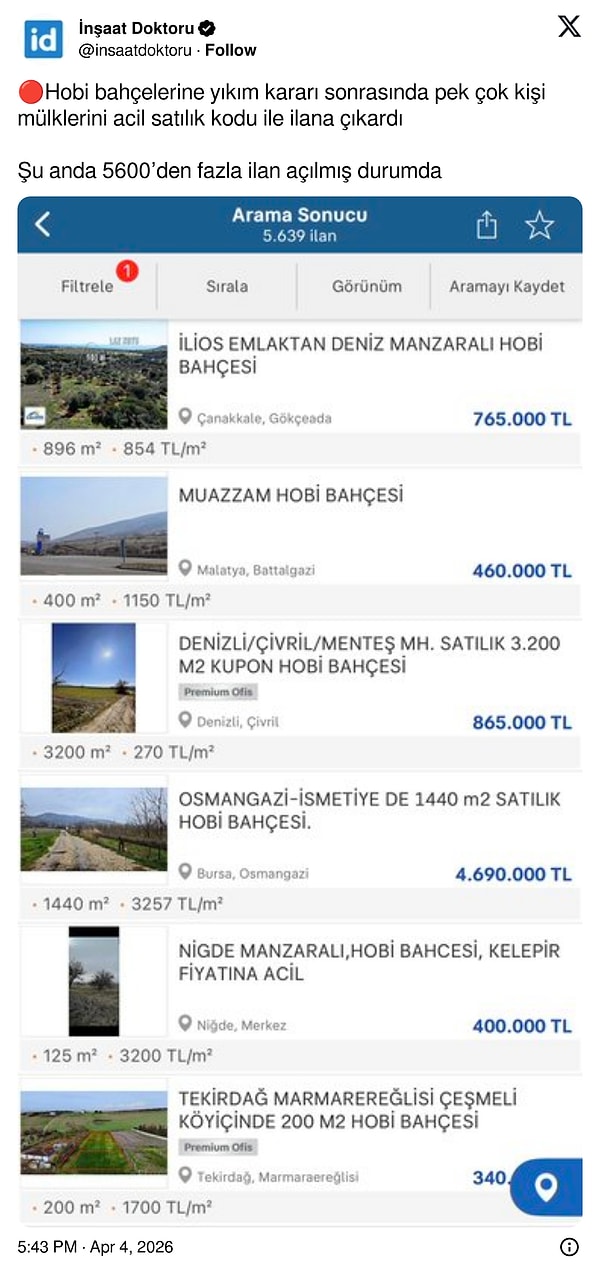Tap the X logo at top right
600x1277 pixels.
pos(570,28)
